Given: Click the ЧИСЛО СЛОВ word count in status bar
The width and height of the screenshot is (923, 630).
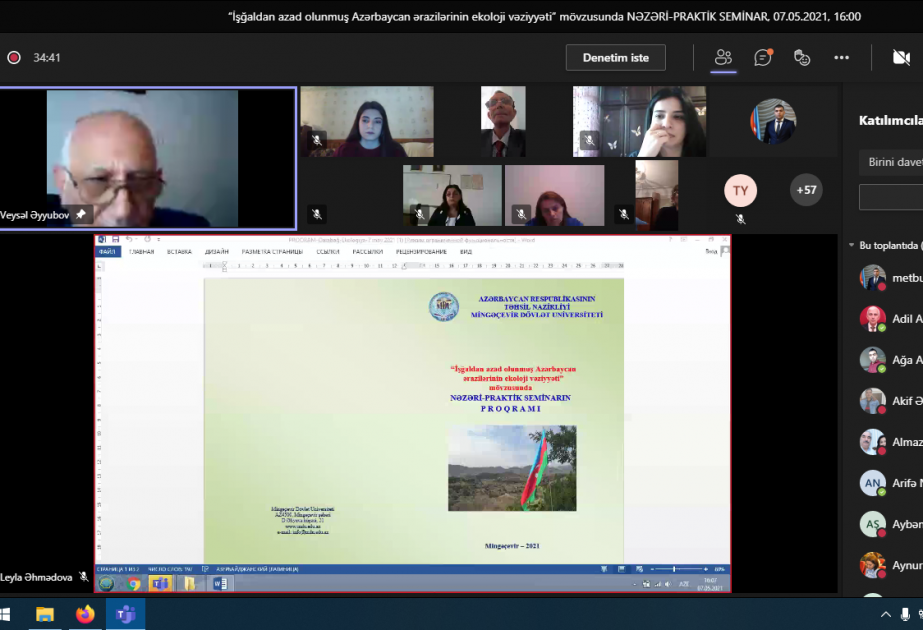Looking at the screenshot, I should pyautogui.click(x=170, y=569).
